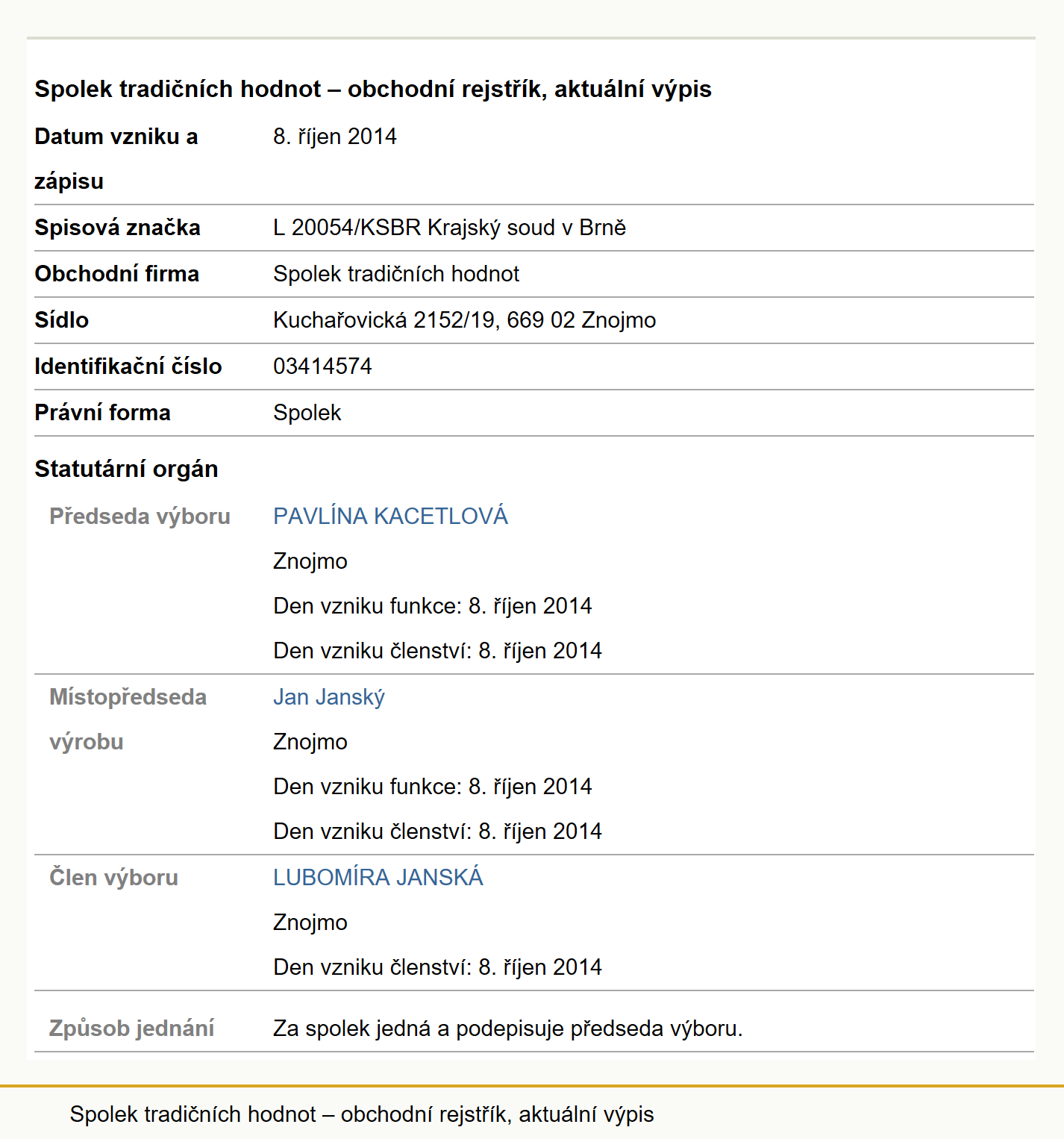Click the footer title Spolek tradičních hodnot
The image size is (1064, 1139).
(362, 1114)
